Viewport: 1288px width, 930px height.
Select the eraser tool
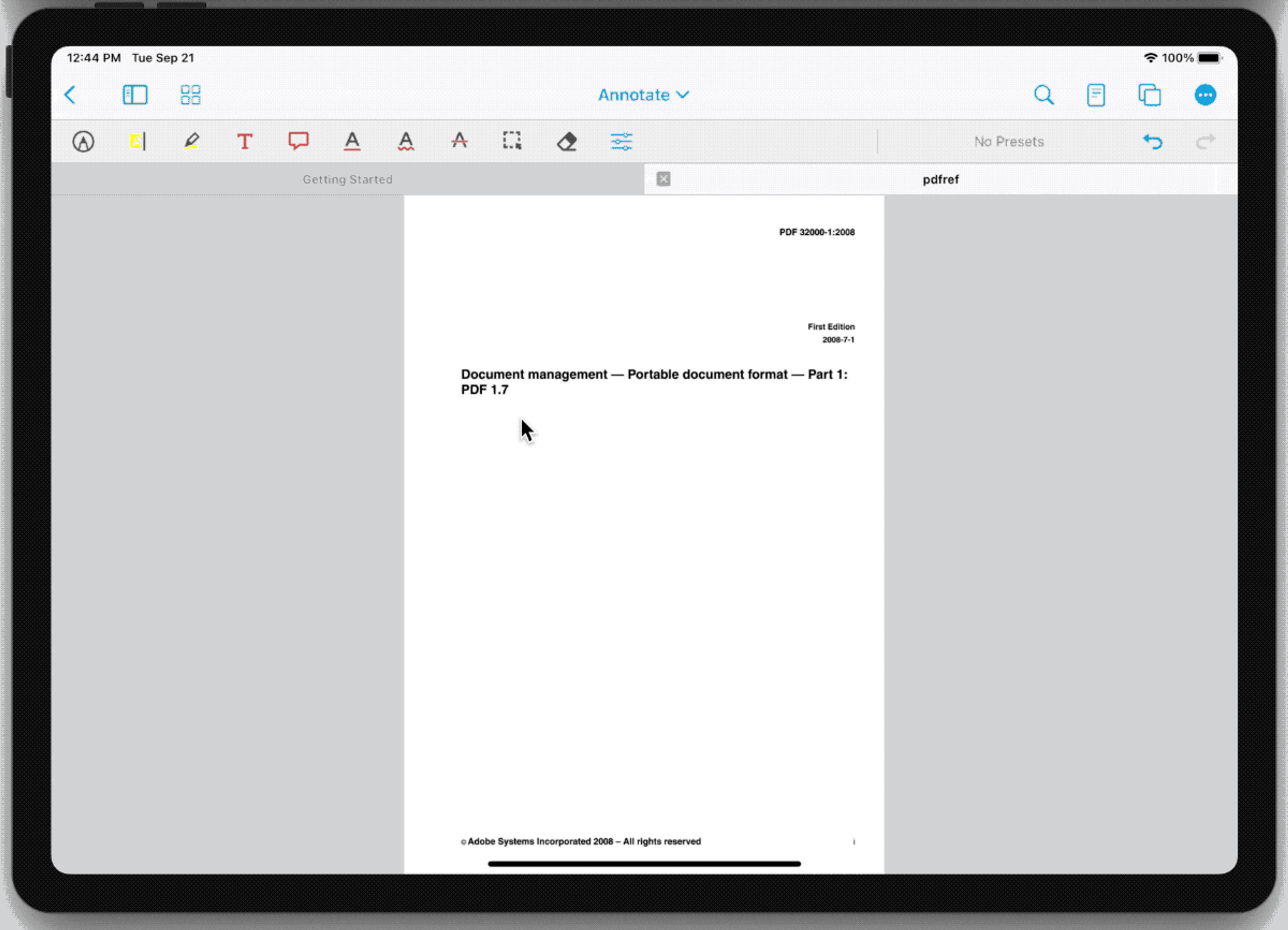tap(567, 141)
